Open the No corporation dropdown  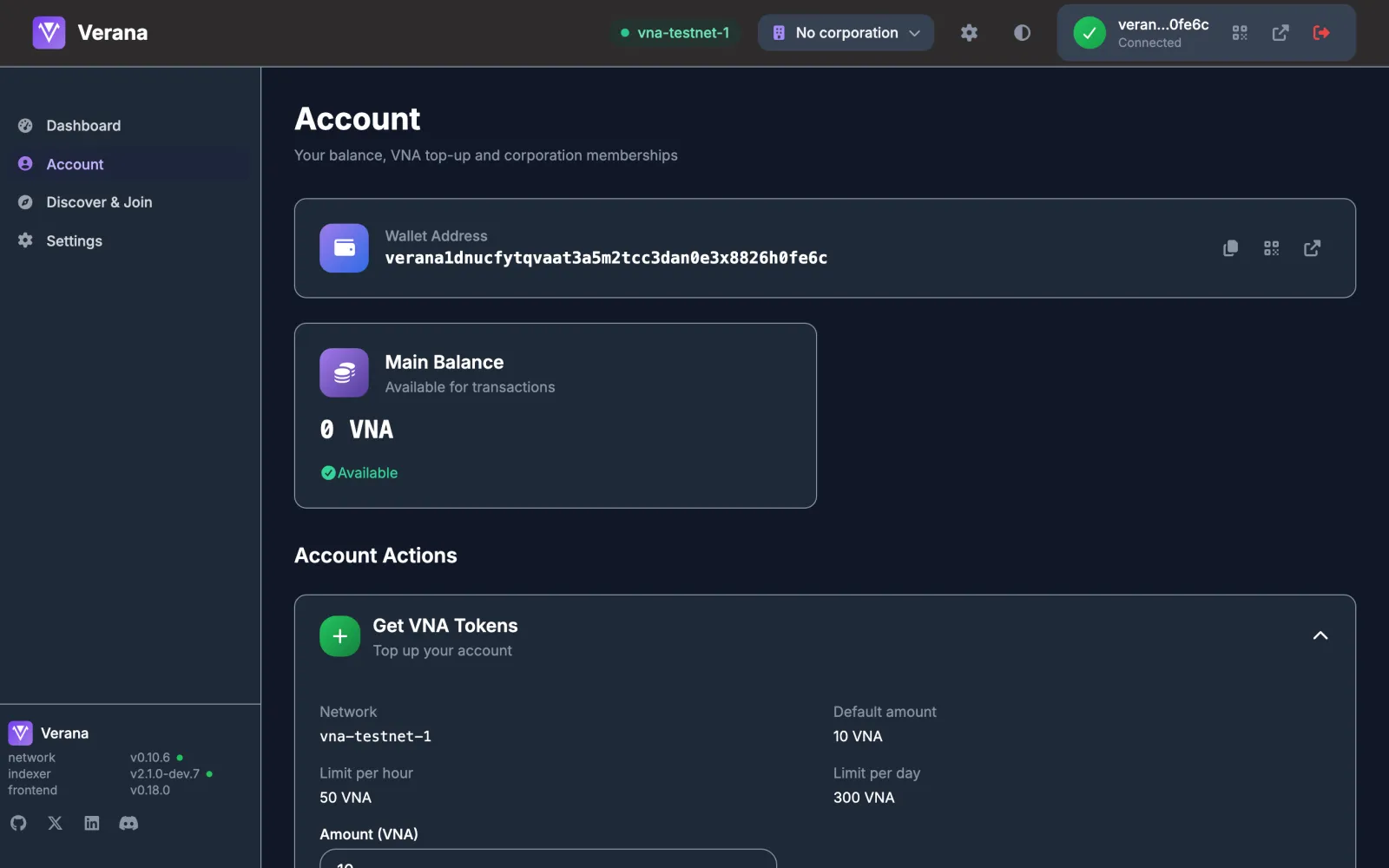pos(846,33)
